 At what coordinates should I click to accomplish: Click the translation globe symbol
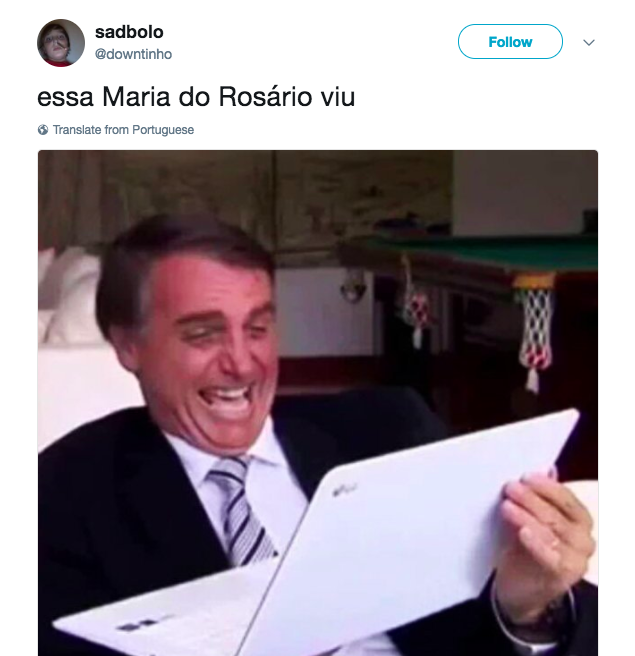click(x=43, y=130)
